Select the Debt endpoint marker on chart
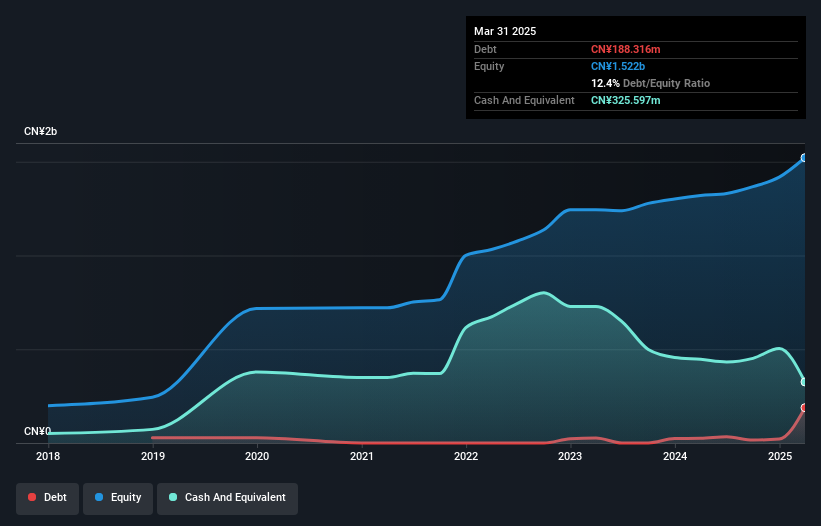Screen dimensions: 821x526 [804, 408]
